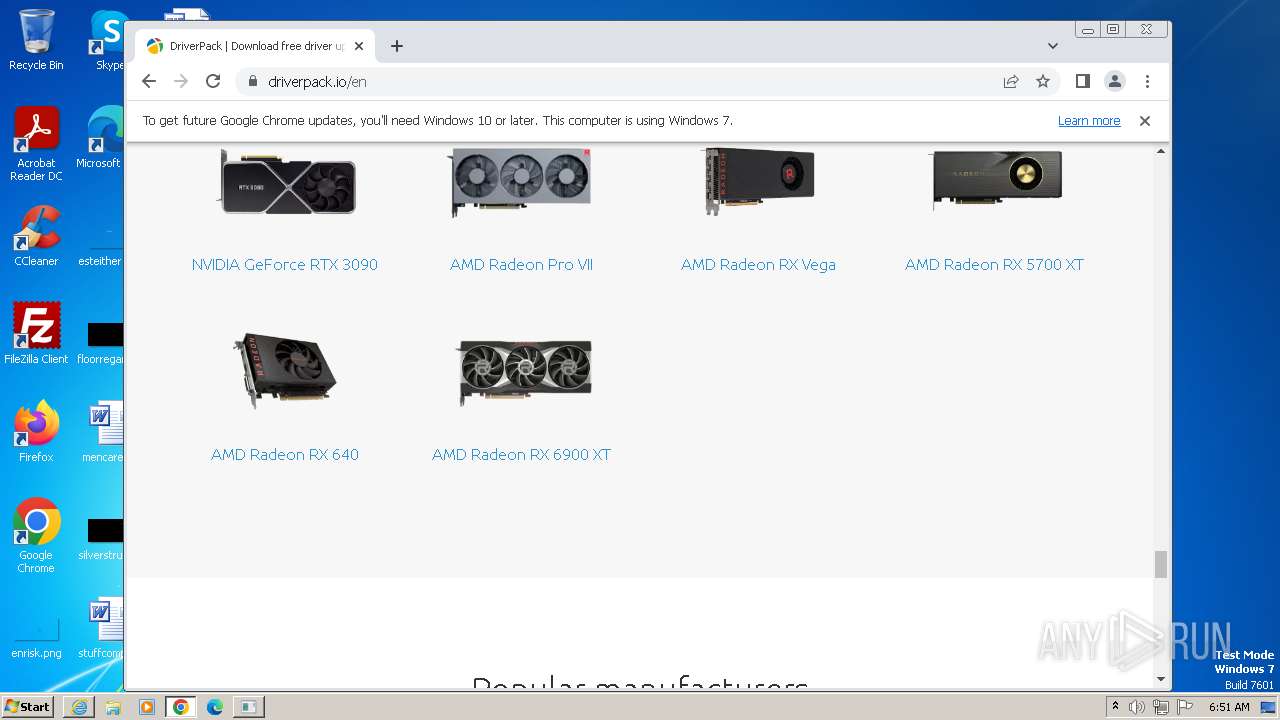1280x720 pixels.
Task: Open FileZilla Client desktop shortcut
Action: [36, 333]
